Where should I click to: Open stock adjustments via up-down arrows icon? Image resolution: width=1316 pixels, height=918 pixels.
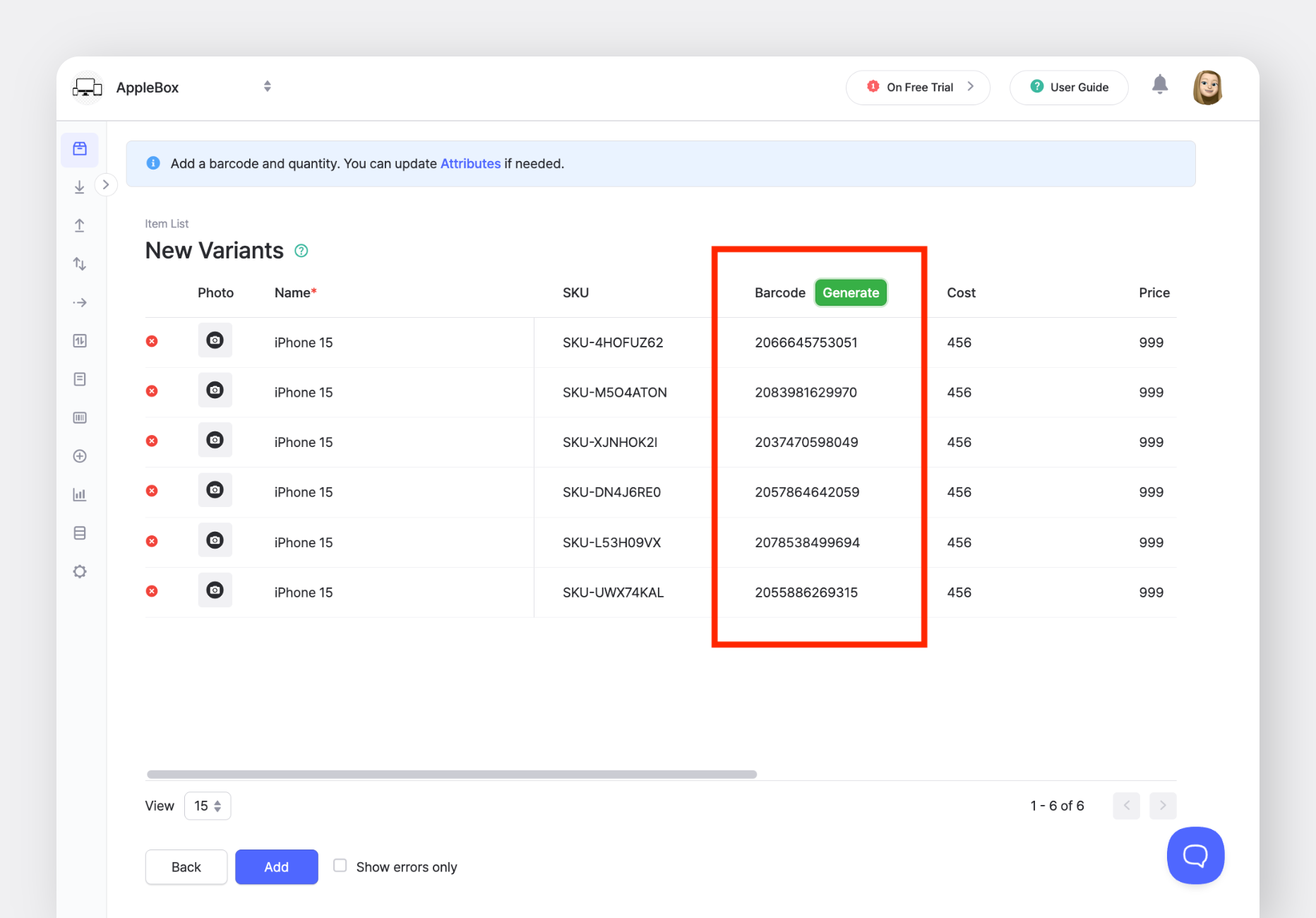click(x=80, y=263)
